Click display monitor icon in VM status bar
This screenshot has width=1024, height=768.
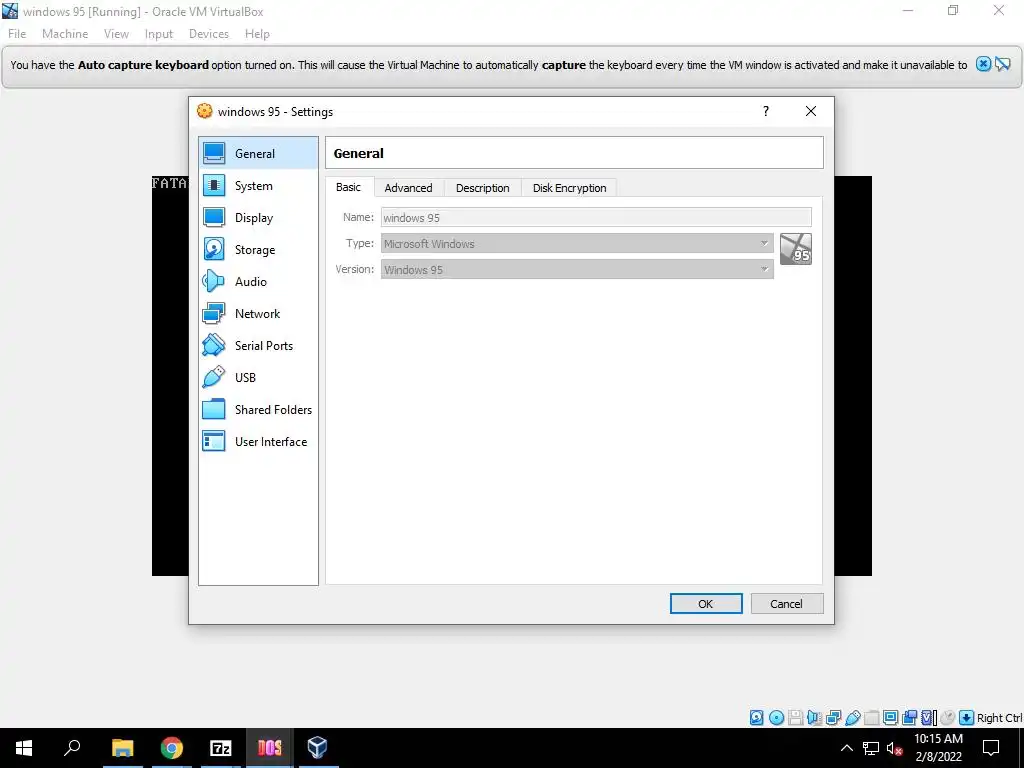click(891, 718)
